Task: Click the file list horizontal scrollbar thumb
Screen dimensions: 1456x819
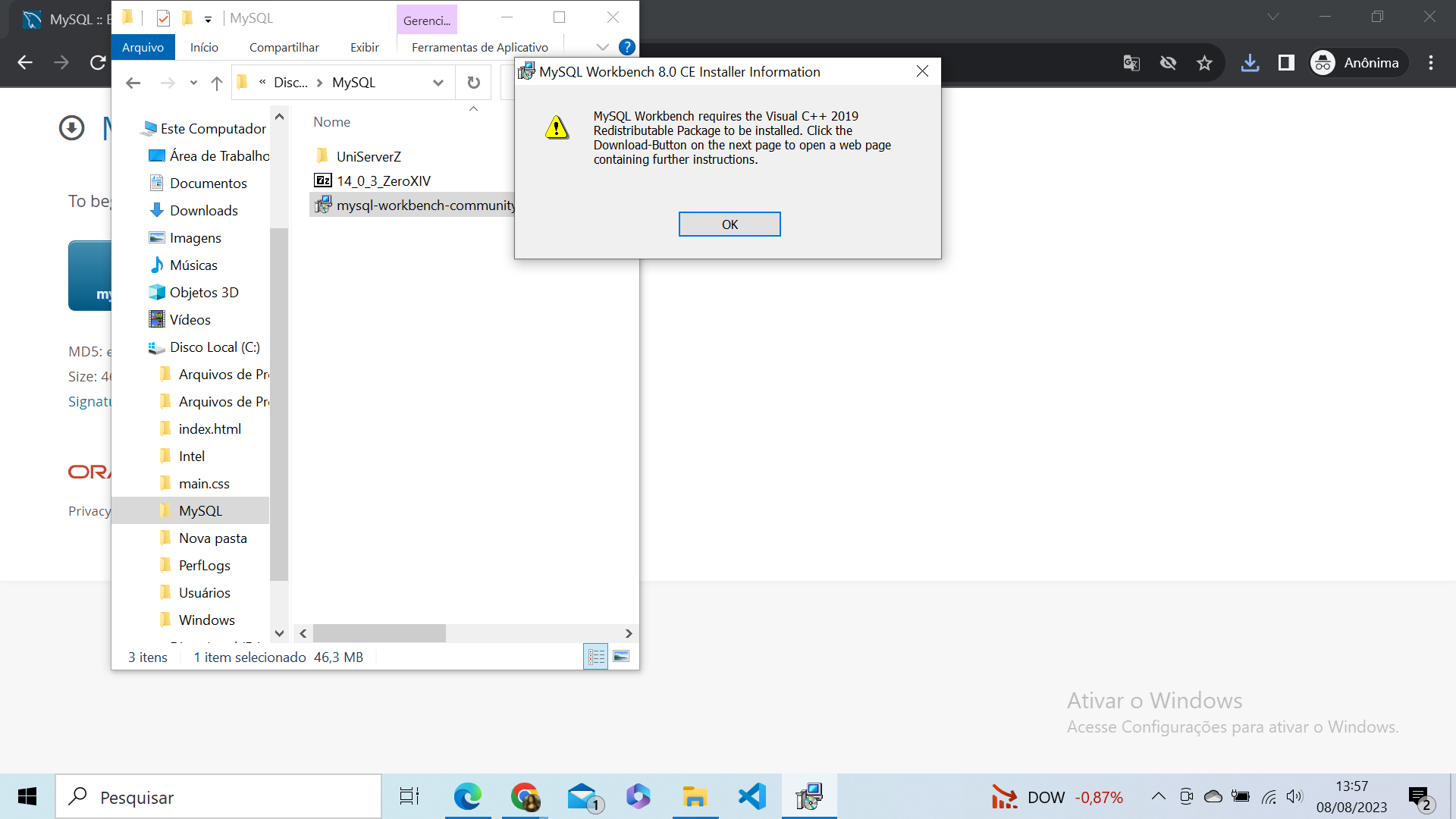Action: (379, 633)
